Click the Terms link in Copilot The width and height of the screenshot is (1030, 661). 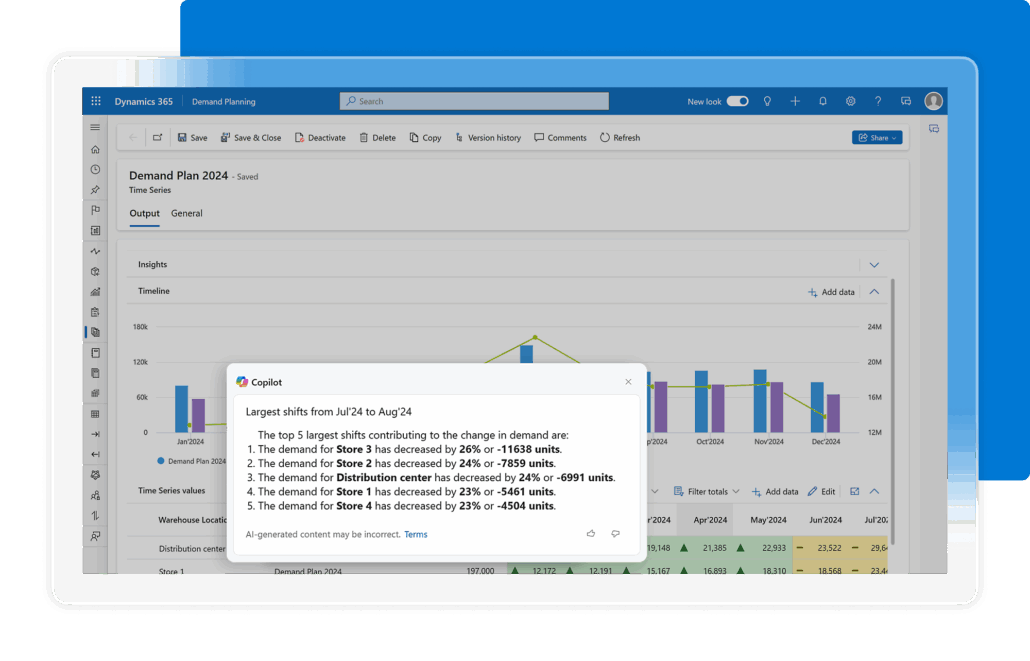coord(416,535)
